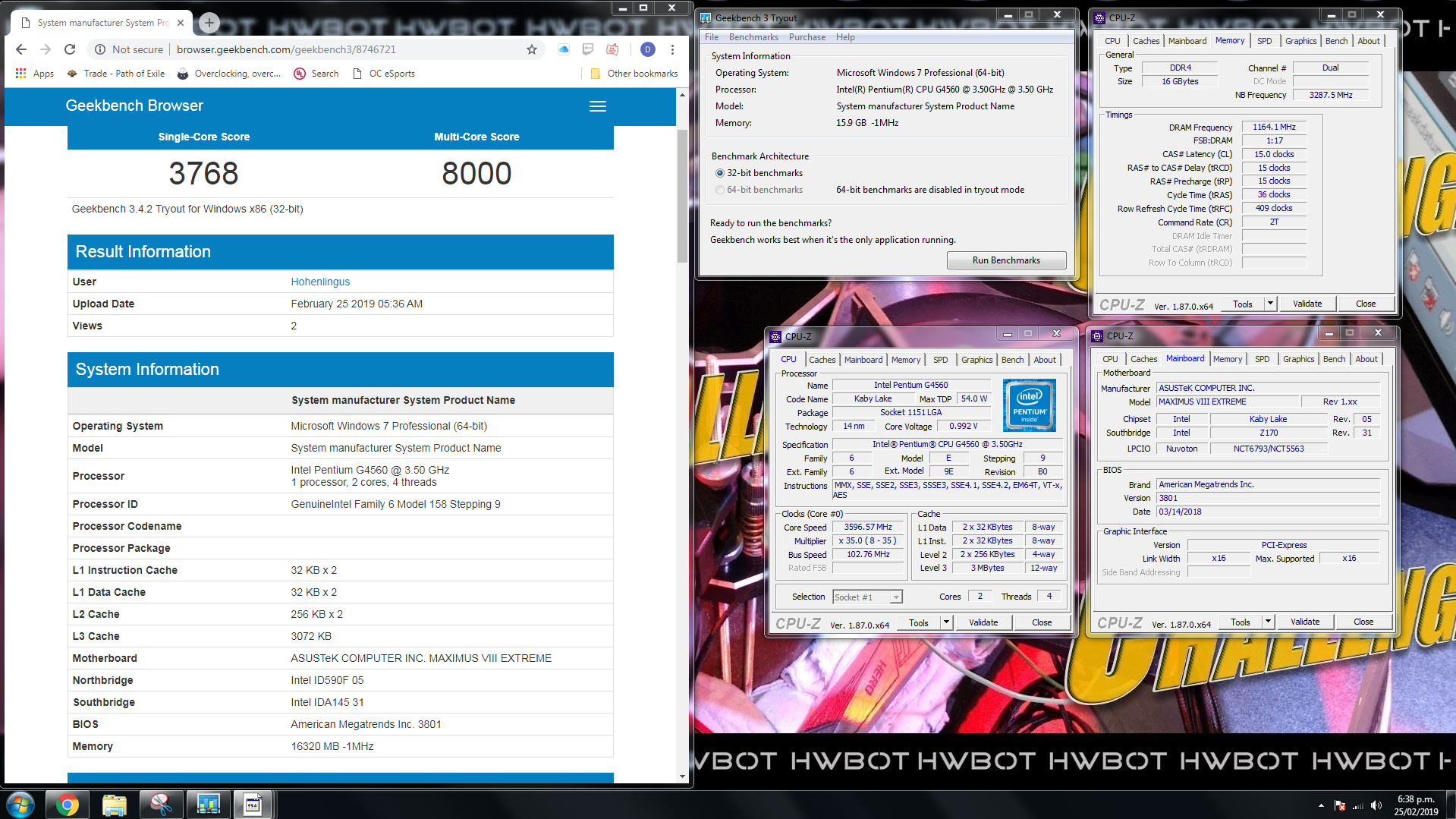Open CPU tab in Mainboard CPU-Z window
1456x819 pixels.
[1110, 359]
